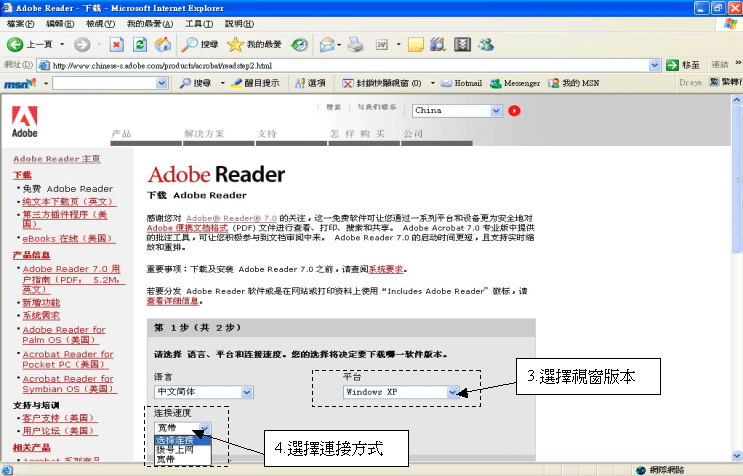Viewport: 743px width, 476px height.
Task: Open Hotmail from MSN toolbar
Action: (x=461, y=83)
